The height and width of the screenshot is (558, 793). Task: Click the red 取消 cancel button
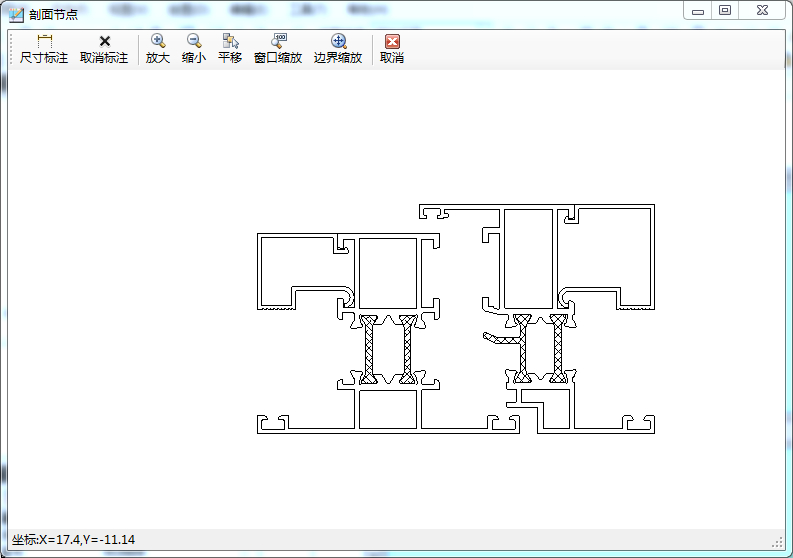[x=392, y=49]
